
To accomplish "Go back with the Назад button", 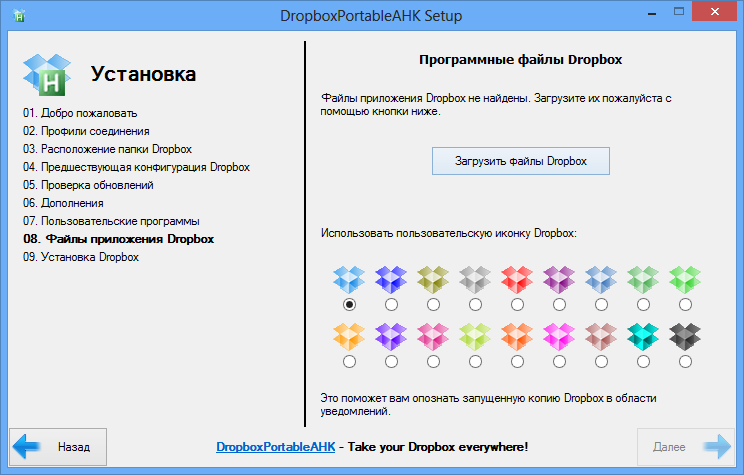I will click(x=58, y=447).
